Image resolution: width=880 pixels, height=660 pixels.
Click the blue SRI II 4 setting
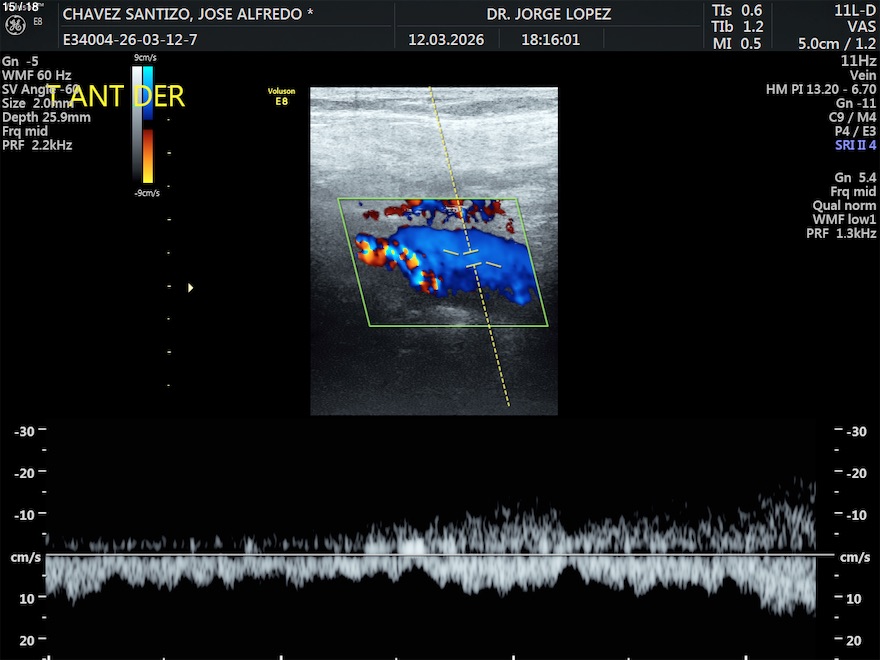pyautogui.click(x=855, y=145)
